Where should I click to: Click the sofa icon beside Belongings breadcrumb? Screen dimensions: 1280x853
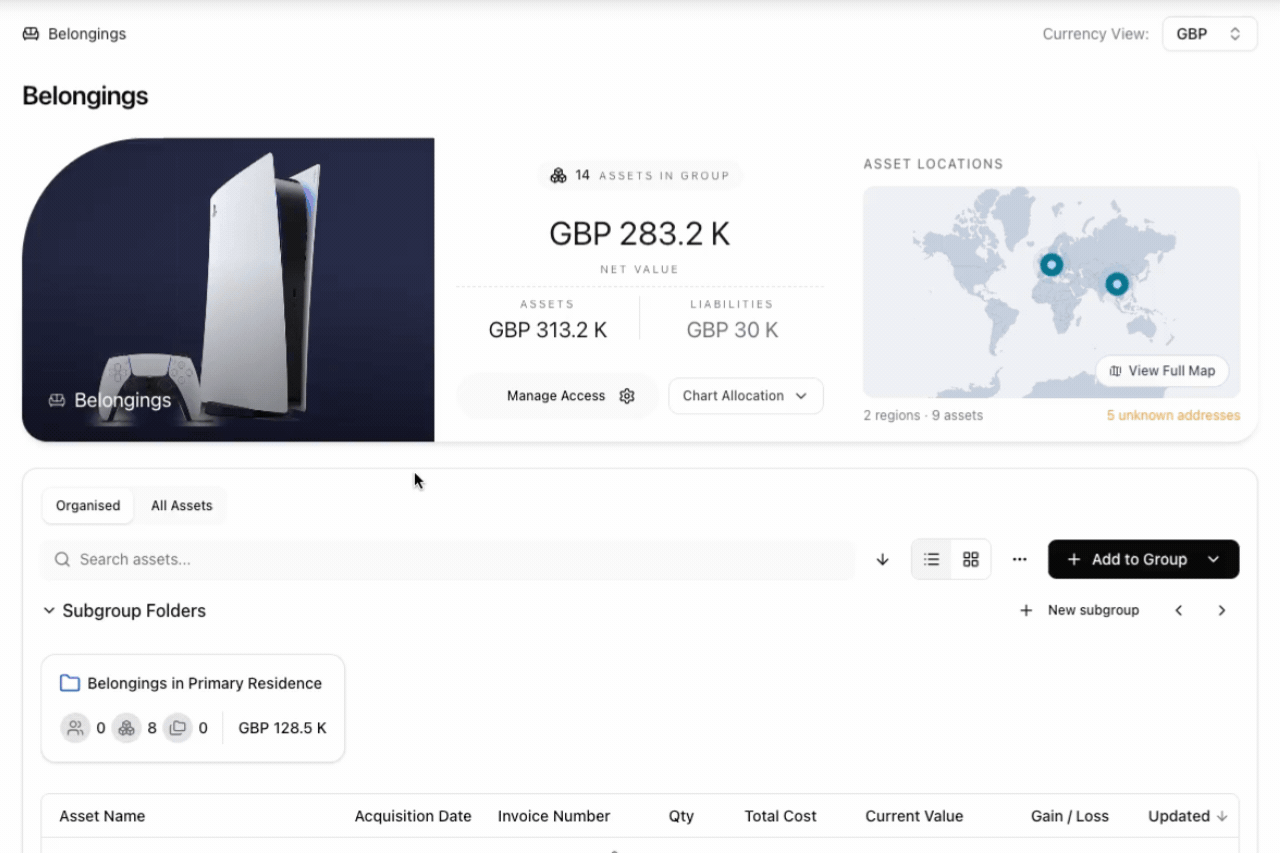tap(31, 34)
